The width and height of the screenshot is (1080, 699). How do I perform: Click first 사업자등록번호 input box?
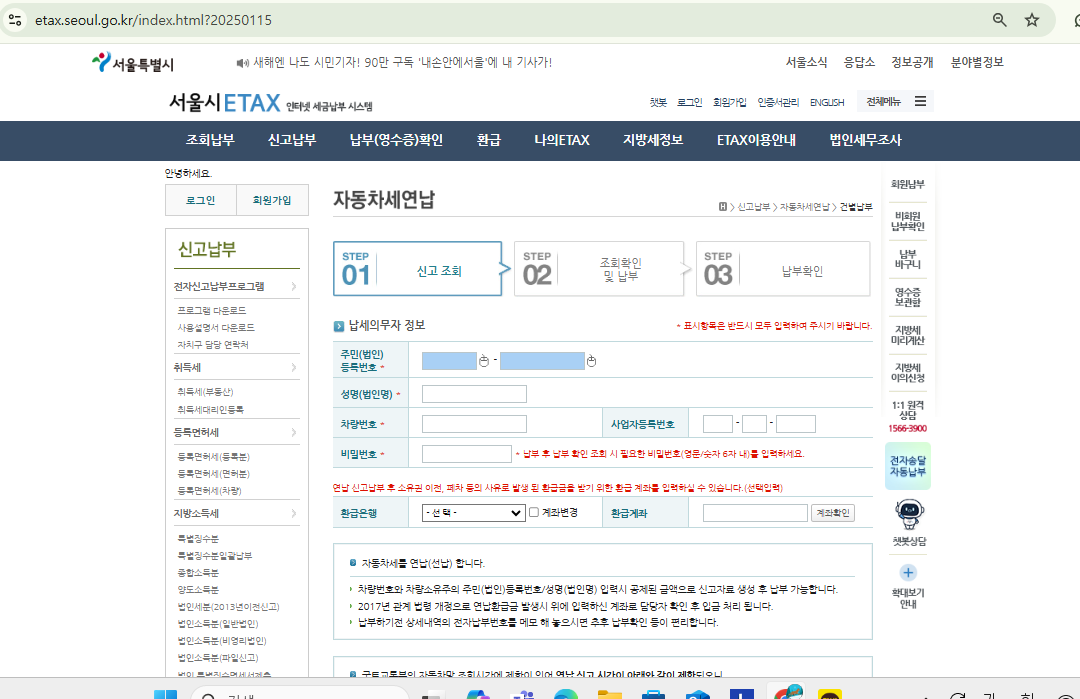[x=718, y=424]
